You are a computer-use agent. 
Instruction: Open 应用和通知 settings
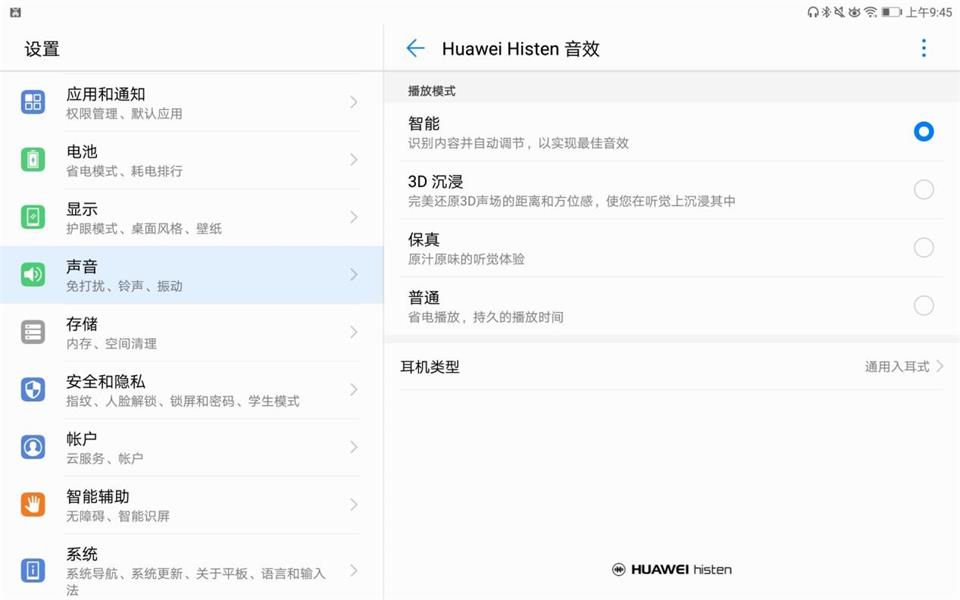[192, 102]
